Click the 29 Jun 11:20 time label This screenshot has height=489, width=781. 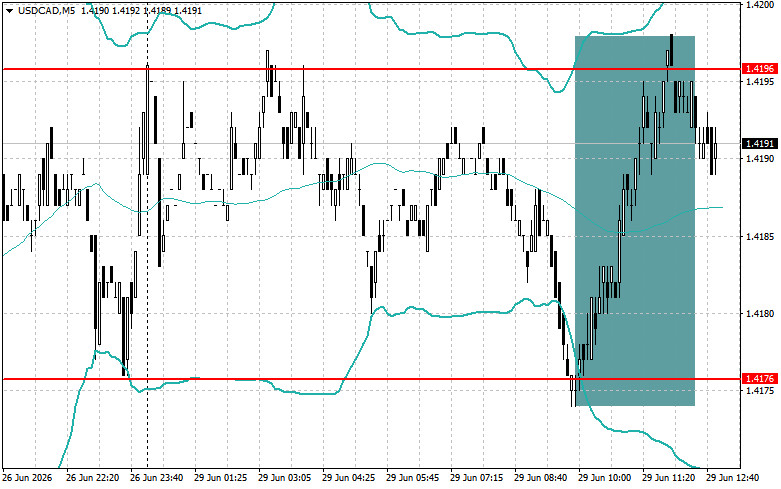pos(668,478)
